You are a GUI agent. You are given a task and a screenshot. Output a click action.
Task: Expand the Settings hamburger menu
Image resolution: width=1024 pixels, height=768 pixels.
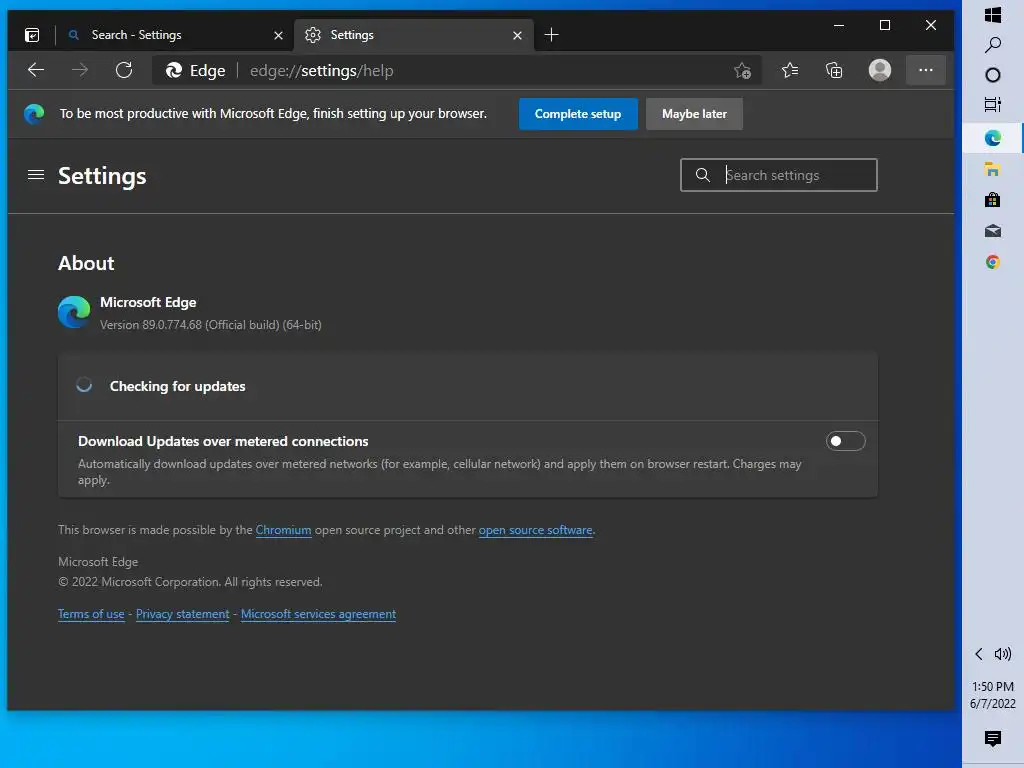(x=36, y=175)
